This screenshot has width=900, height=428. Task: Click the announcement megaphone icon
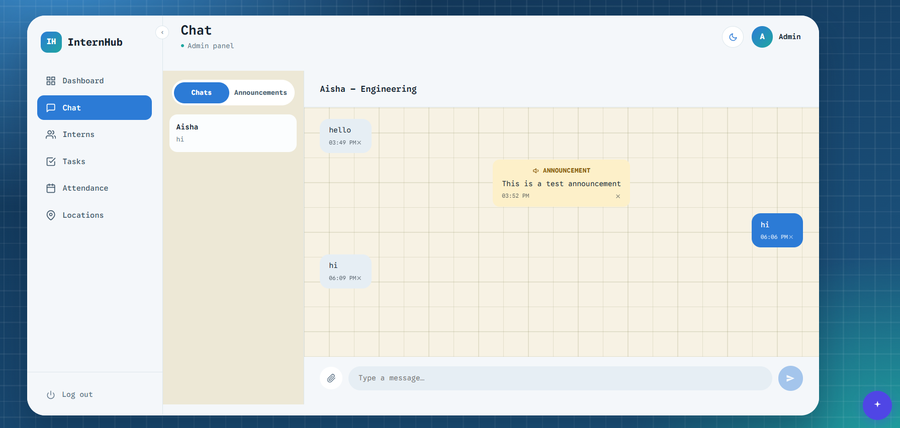pyautogui.click(x=536, y=171)
